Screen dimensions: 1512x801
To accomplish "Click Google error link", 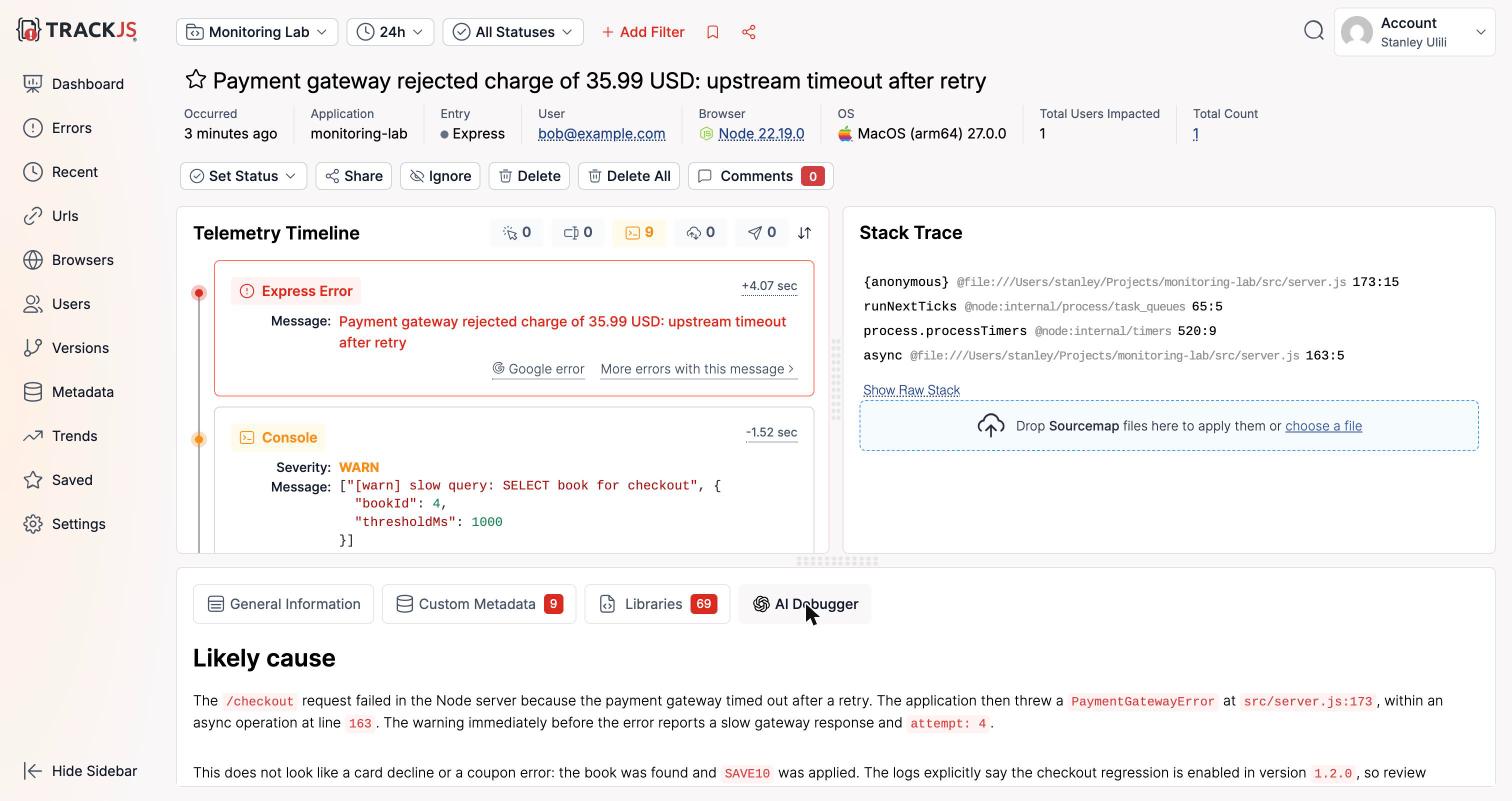I will point(538,369).
